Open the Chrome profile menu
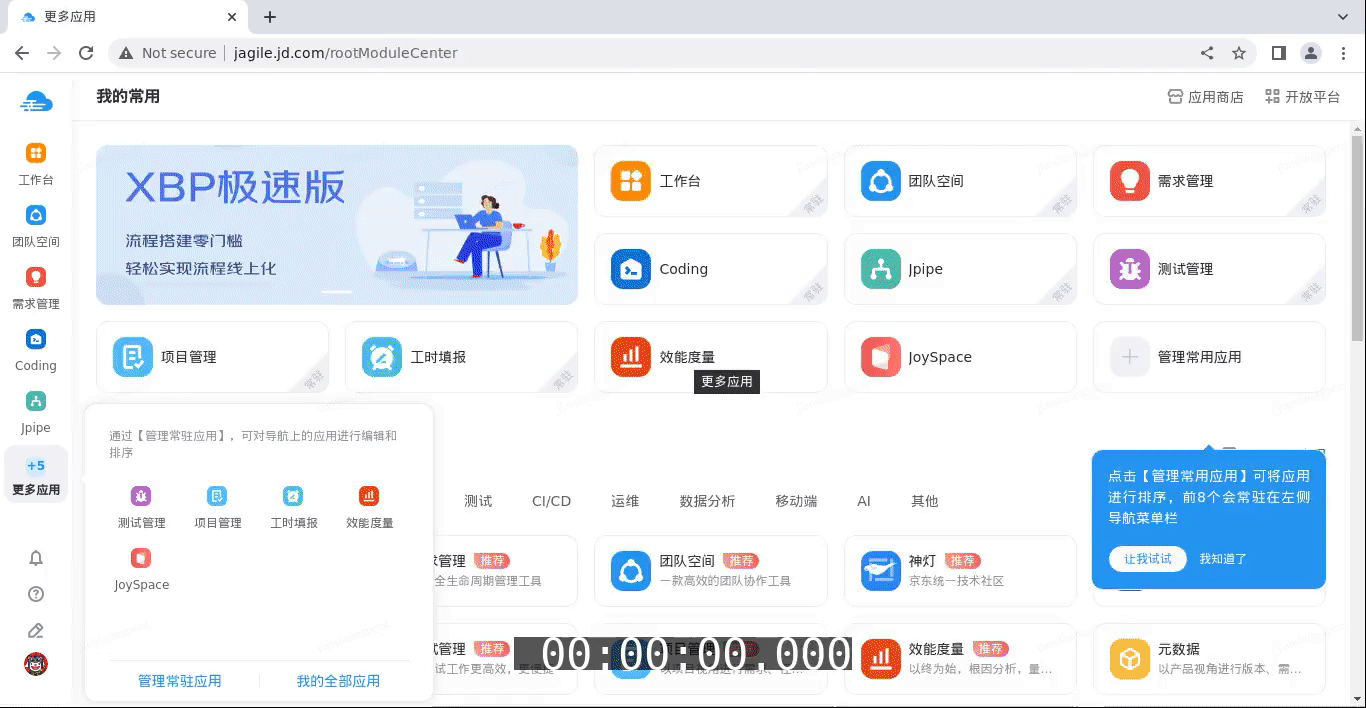This screenshot has width=1366, height=708. coord(1310,53)
